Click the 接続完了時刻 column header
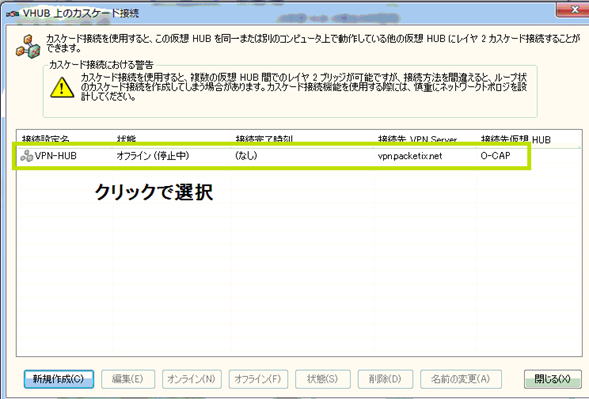This screenshot has height=399, width=589. pyautogui.click(x=264, y=140)
